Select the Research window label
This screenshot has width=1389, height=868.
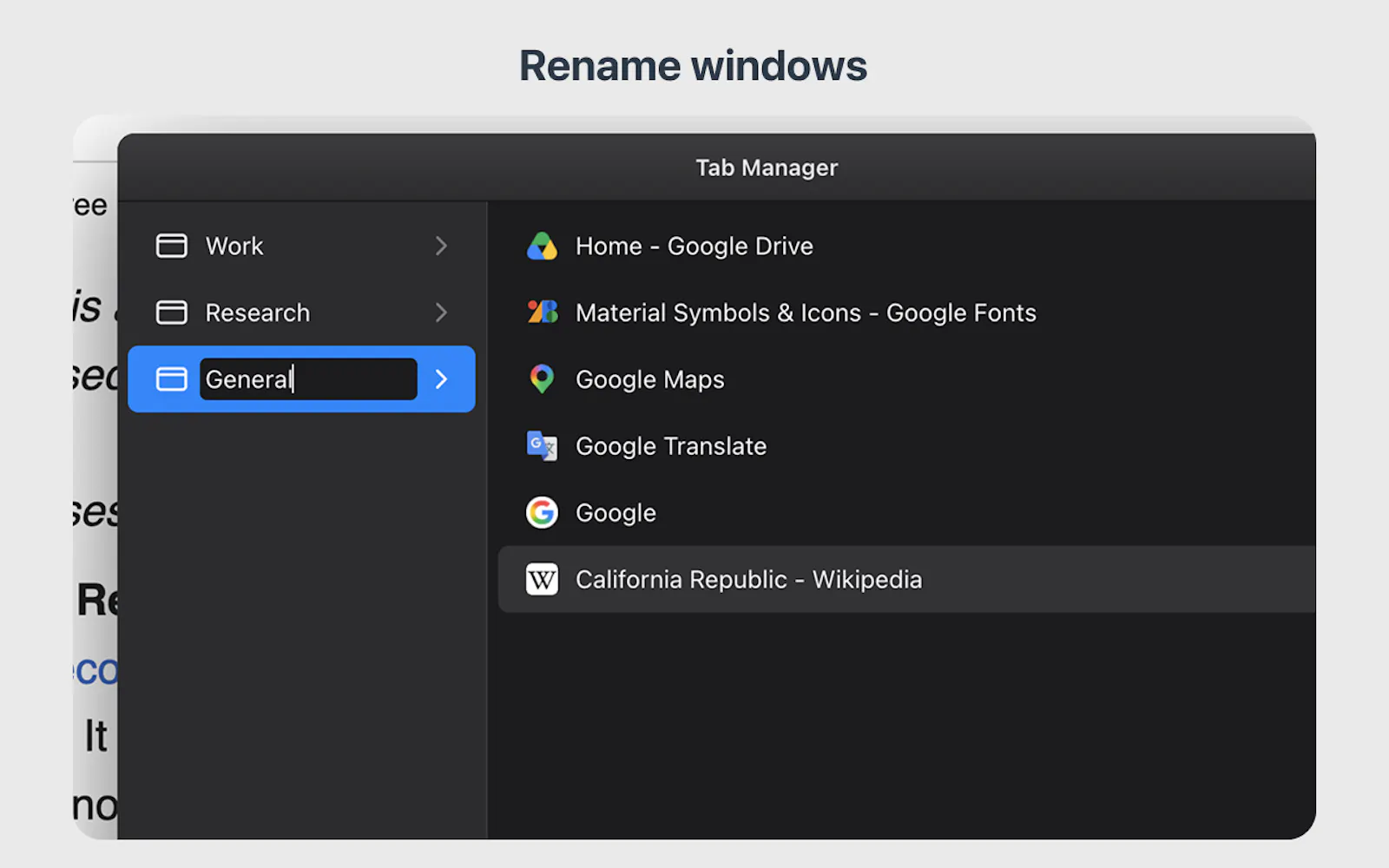click(257, 313)
